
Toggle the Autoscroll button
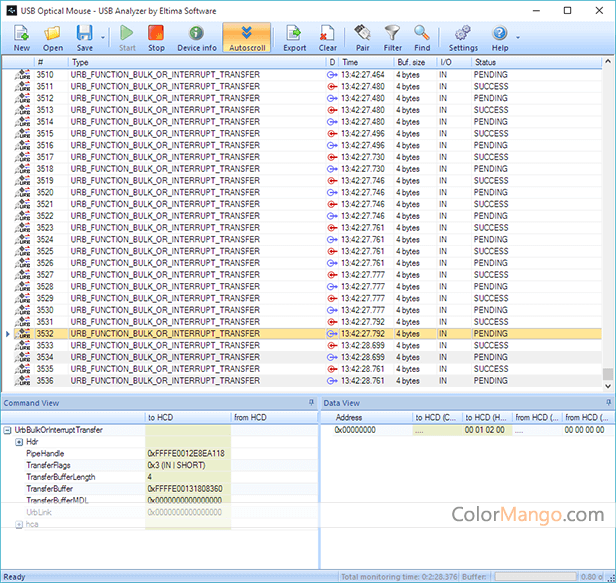click(247, 38)
